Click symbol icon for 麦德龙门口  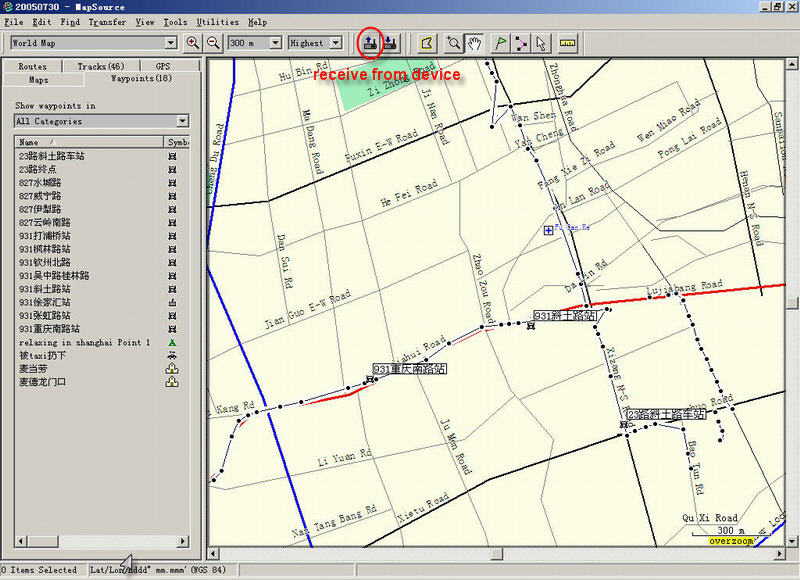[x=172, y=382]
